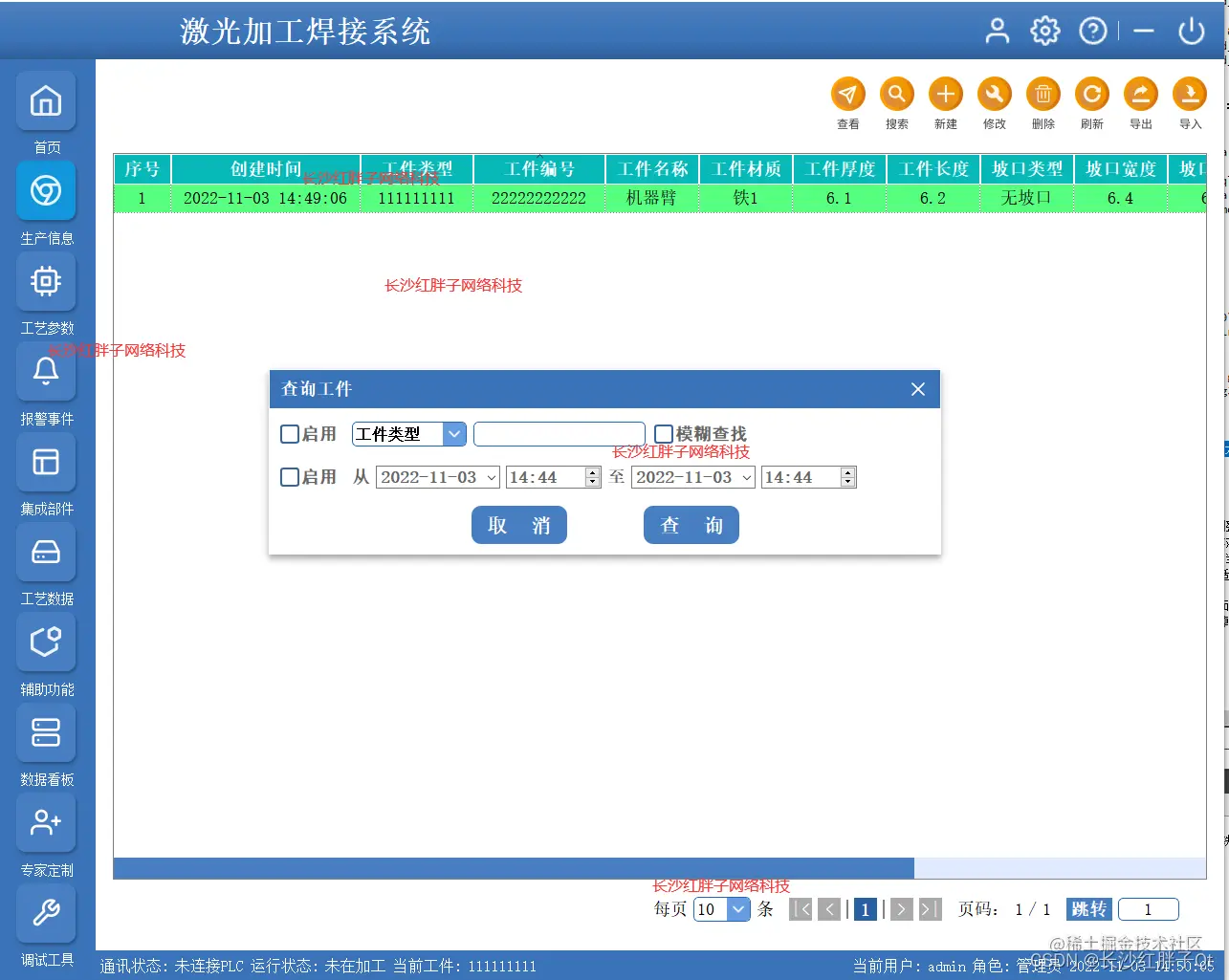
Task: Click the 坡口宽度 column header
Action: [1121, 169]
